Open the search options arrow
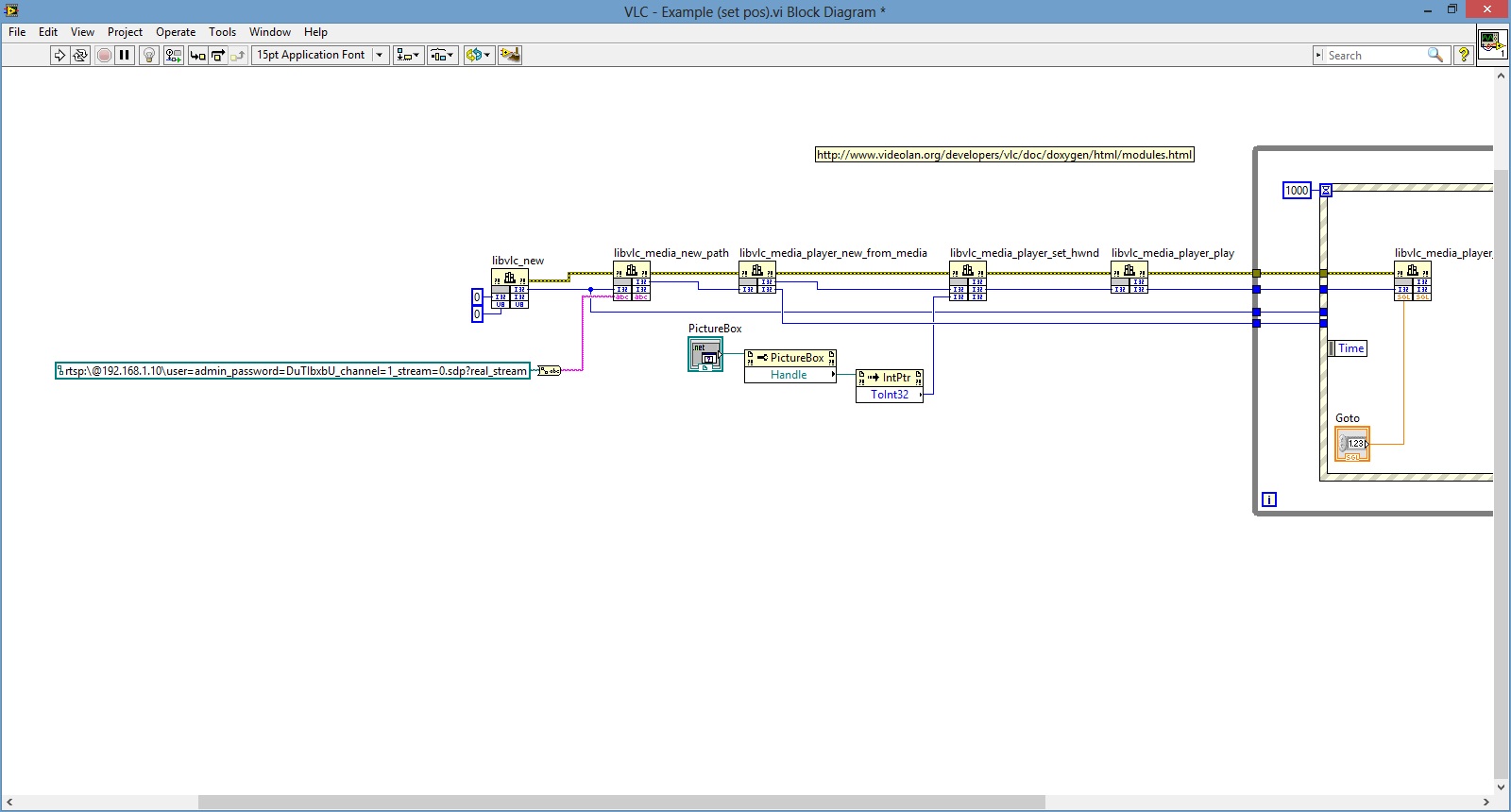 click(1318, 56)
